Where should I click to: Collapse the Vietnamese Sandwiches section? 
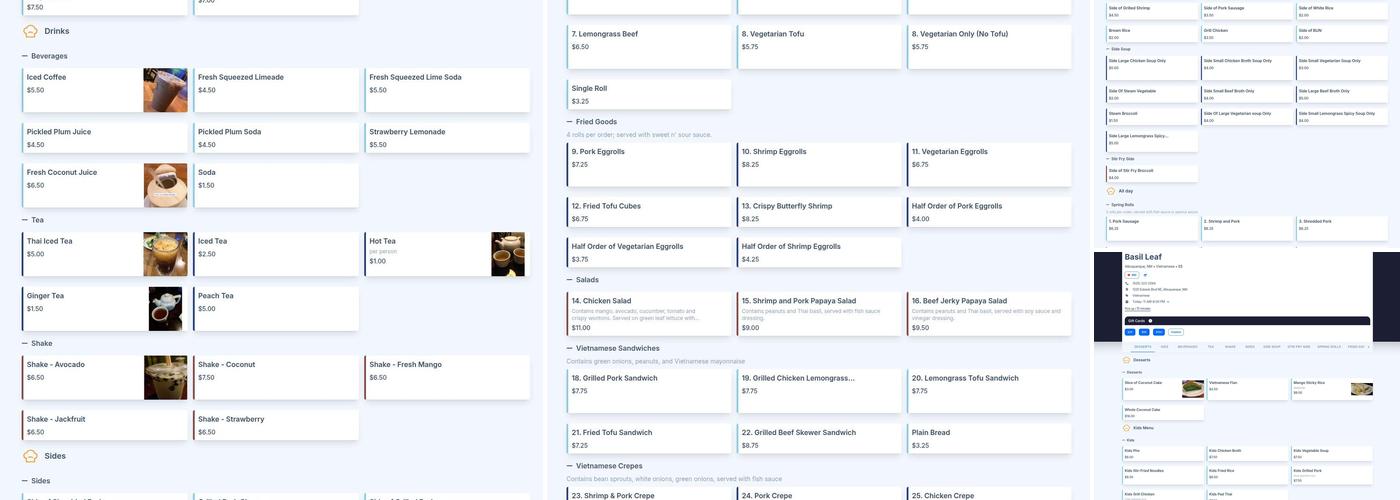click(x=570, y=349)
